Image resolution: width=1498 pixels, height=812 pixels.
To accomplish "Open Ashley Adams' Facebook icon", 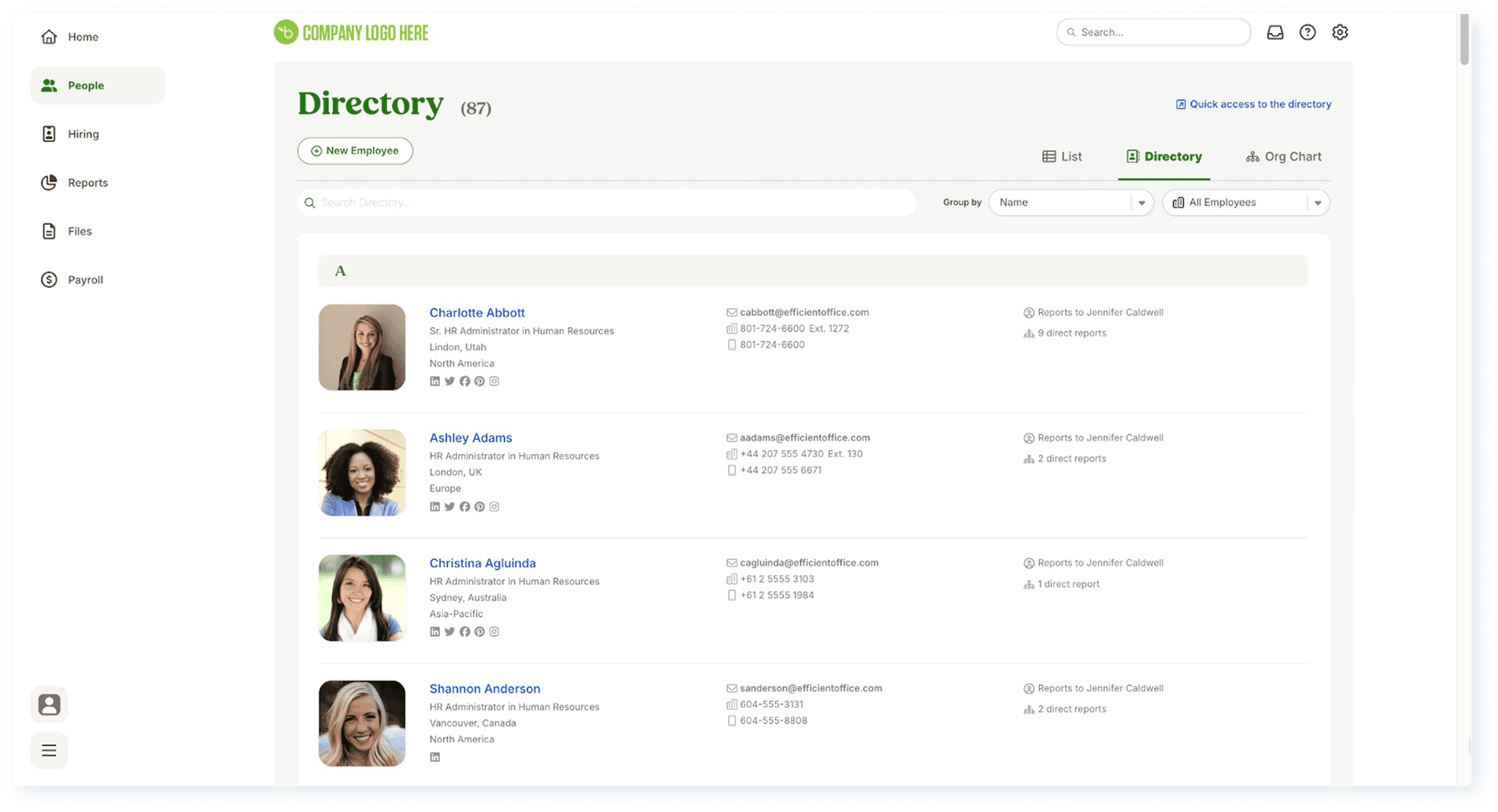I will click(465, 507).
